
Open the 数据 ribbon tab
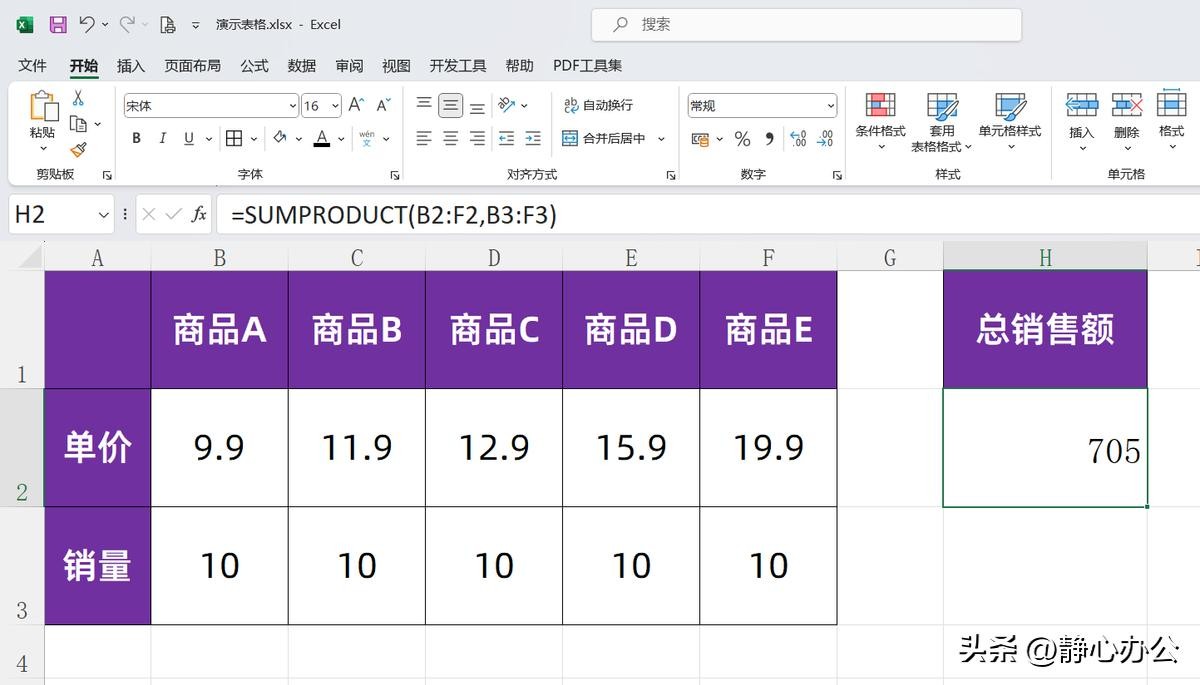coord(301,65)
